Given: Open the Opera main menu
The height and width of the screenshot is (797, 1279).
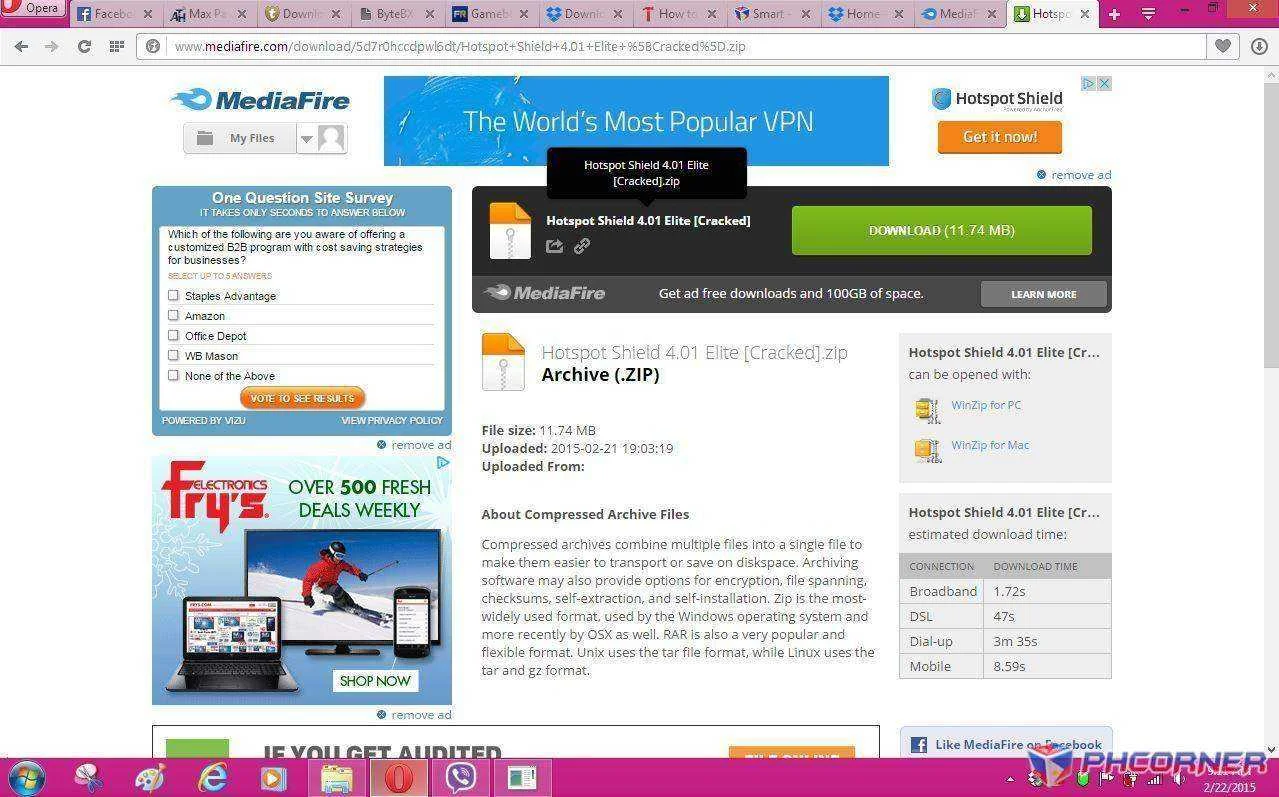Looking at the screenshot, I should (x=33, y=9).
